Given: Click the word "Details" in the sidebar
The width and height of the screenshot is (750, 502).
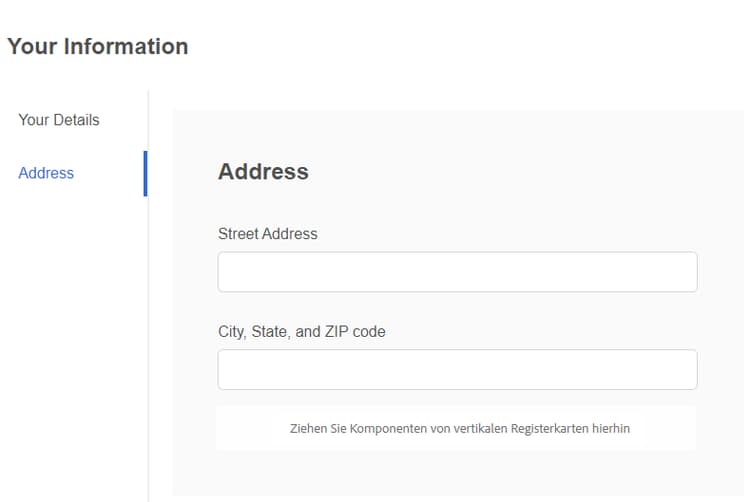Looking at the screenshot, I should click(76, 120).
